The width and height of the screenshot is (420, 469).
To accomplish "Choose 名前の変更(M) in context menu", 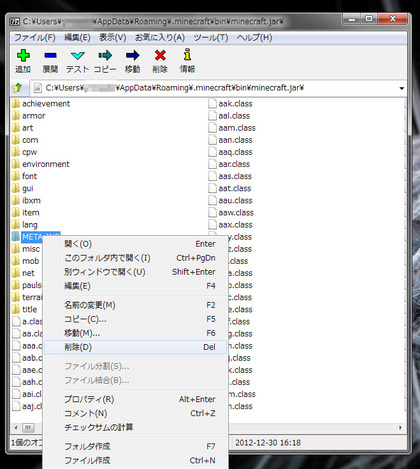I will (136, 305).
